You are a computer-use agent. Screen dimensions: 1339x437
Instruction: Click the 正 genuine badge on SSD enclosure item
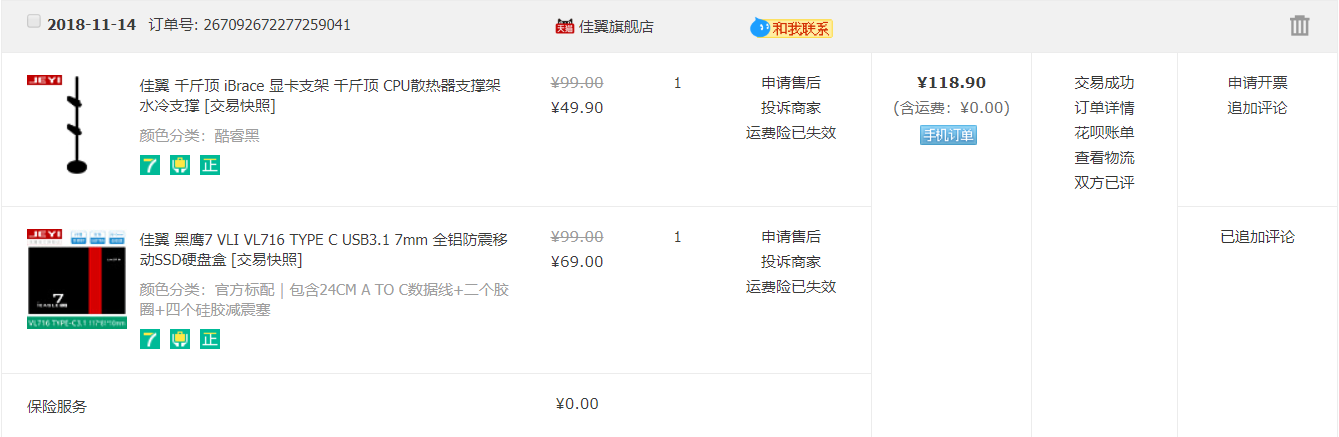[x=209, y=339]
